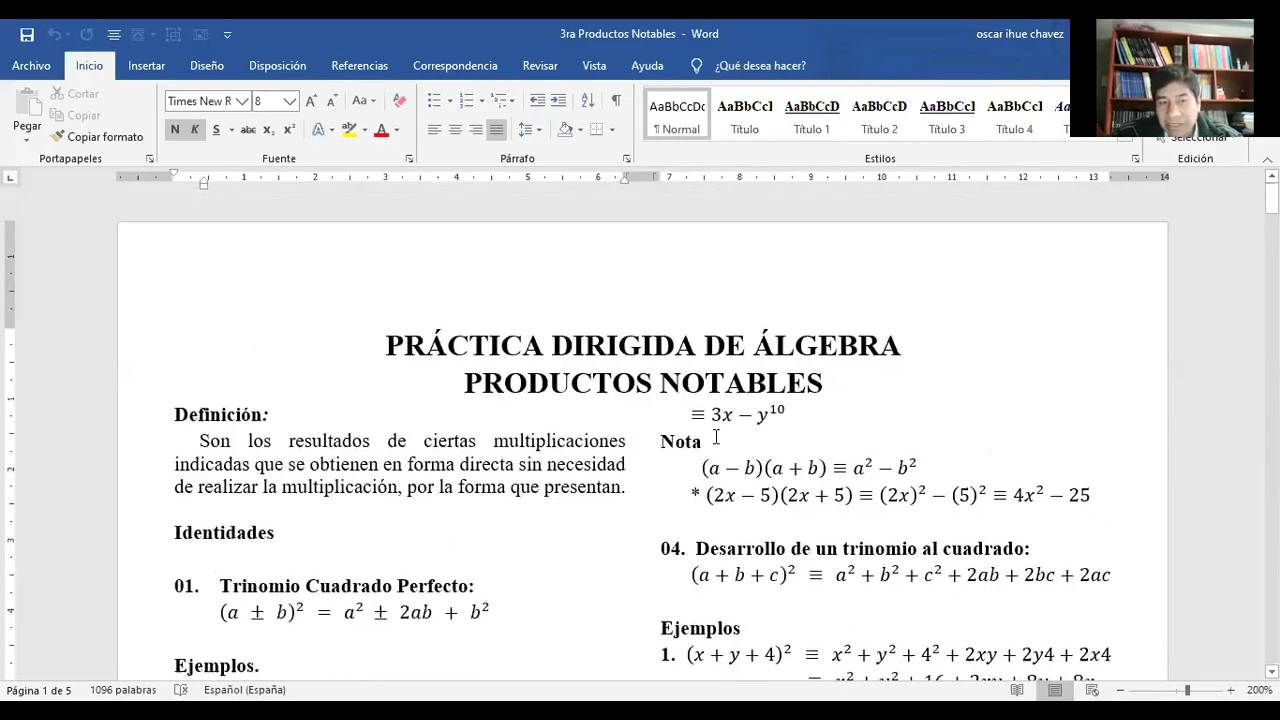Screen dimensions: 1280x720
Task: Toggle show paragraph marks (¶)
Action: (x=616, y=101)
